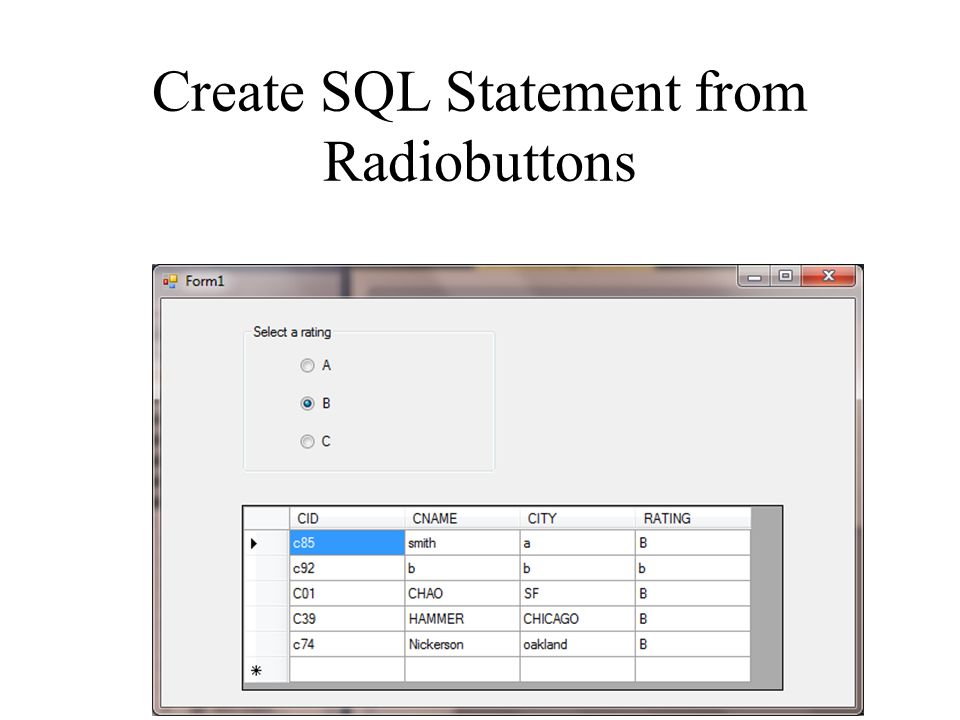This screenshot has width=960, height=720.
Task: Click the SF city cell
Action: coord(577,594)
